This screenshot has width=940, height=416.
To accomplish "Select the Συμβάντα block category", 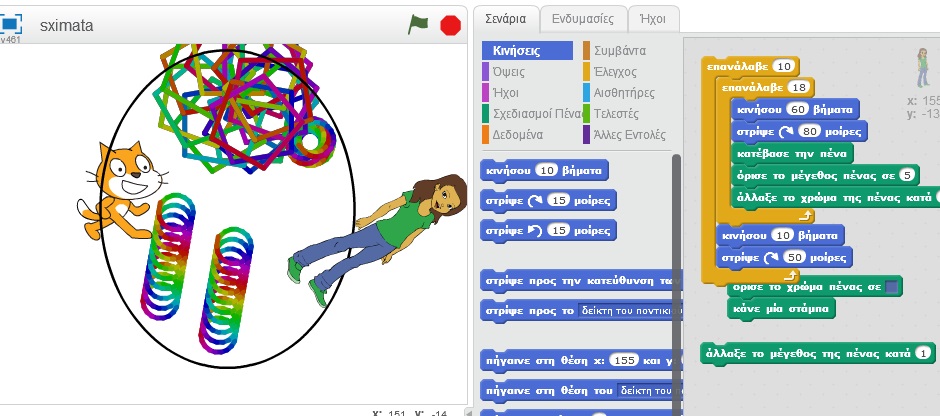I will tap(619, 50).
